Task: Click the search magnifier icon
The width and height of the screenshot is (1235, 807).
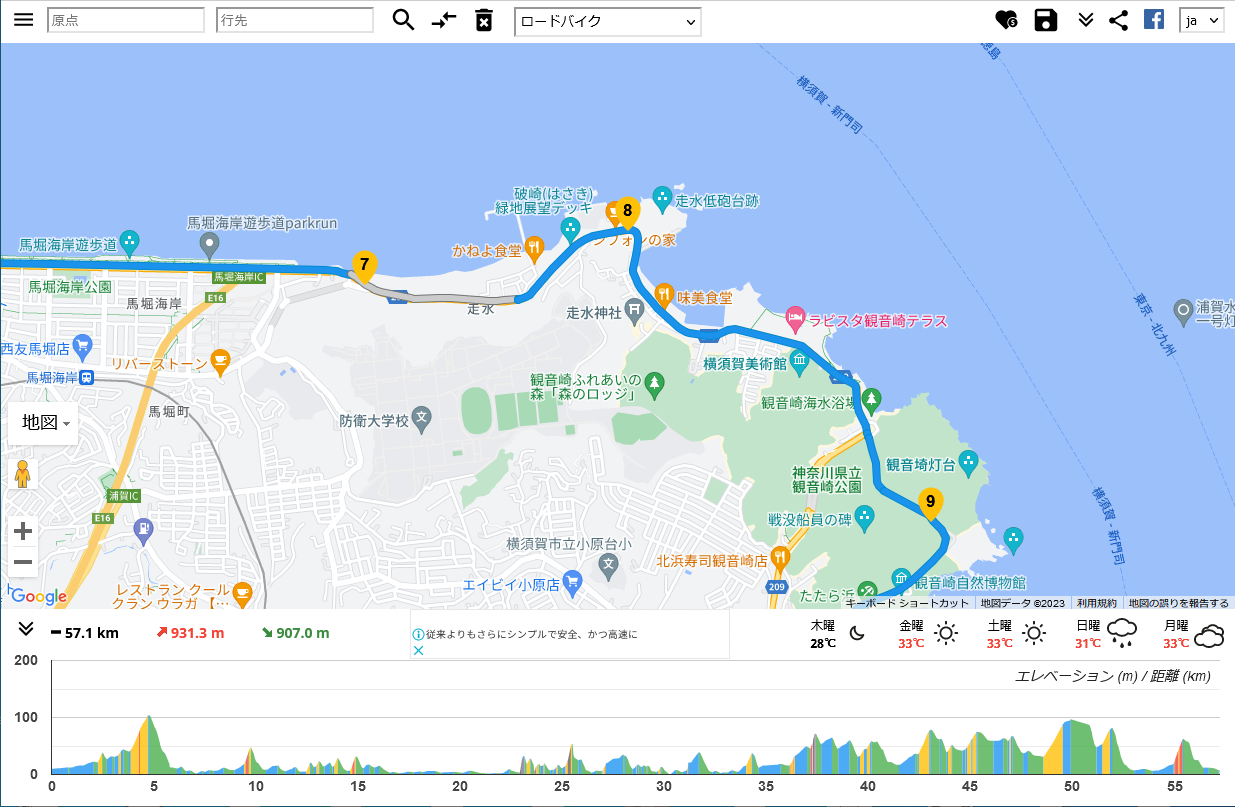Action: (403, 20)
